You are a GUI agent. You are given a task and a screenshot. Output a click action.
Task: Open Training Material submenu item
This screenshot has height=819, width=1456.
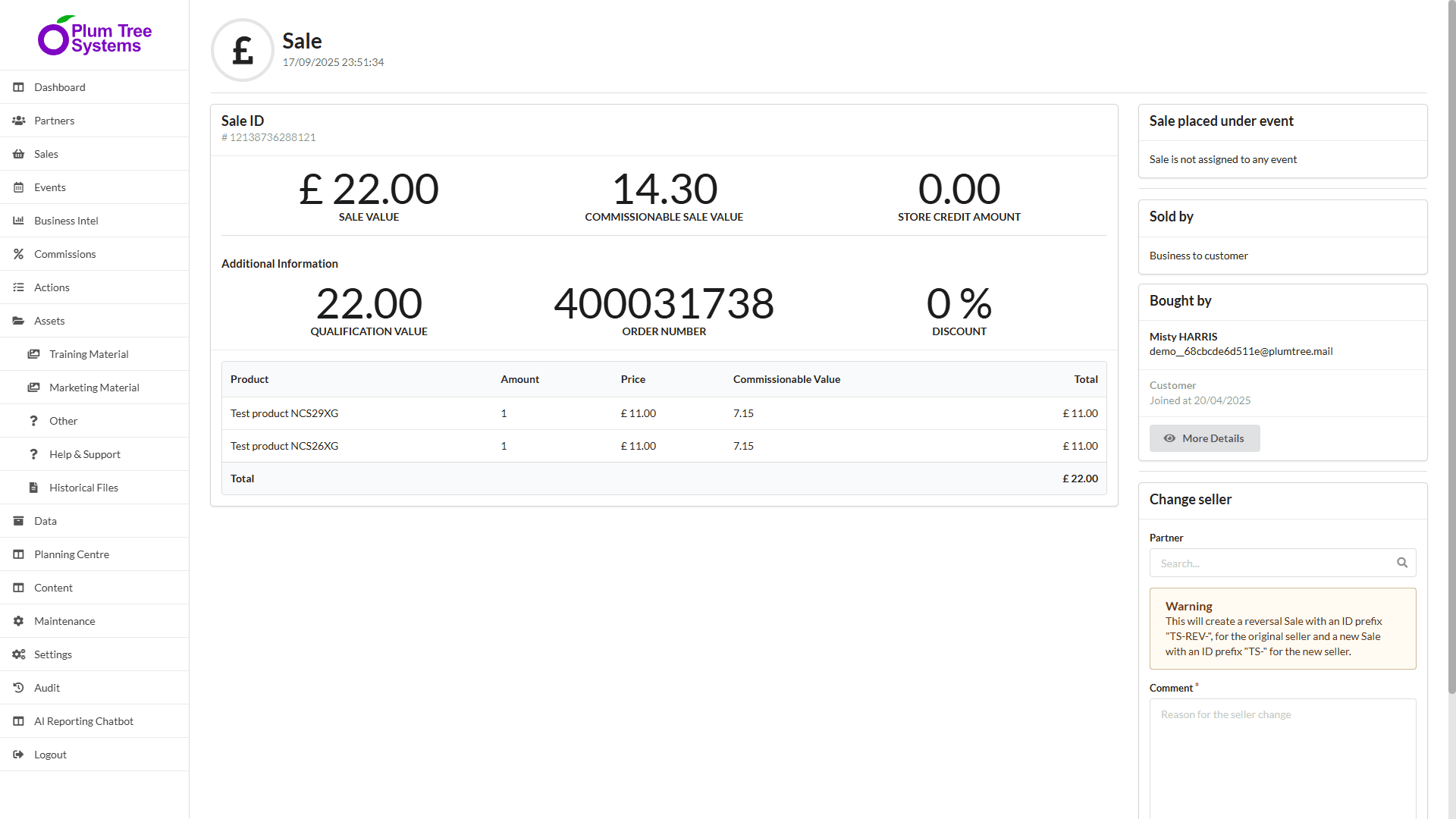89,354
